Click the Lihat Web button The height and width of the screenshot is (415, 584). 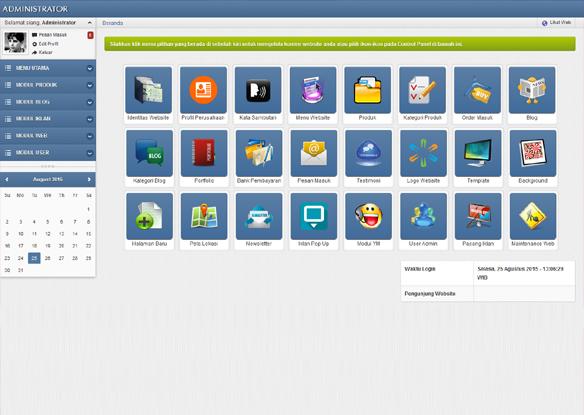556,23
